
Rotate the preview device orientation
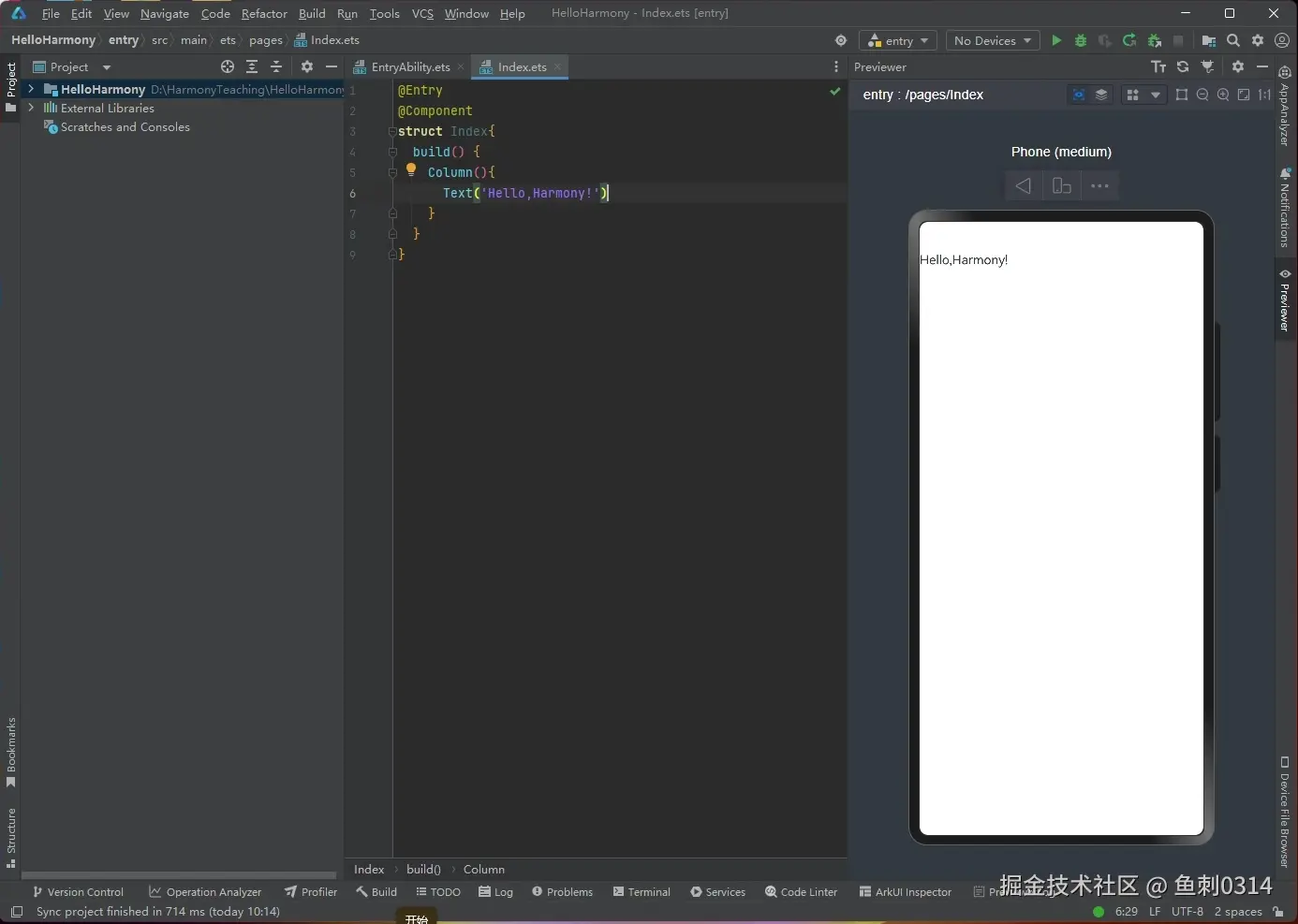point(1061,186)
